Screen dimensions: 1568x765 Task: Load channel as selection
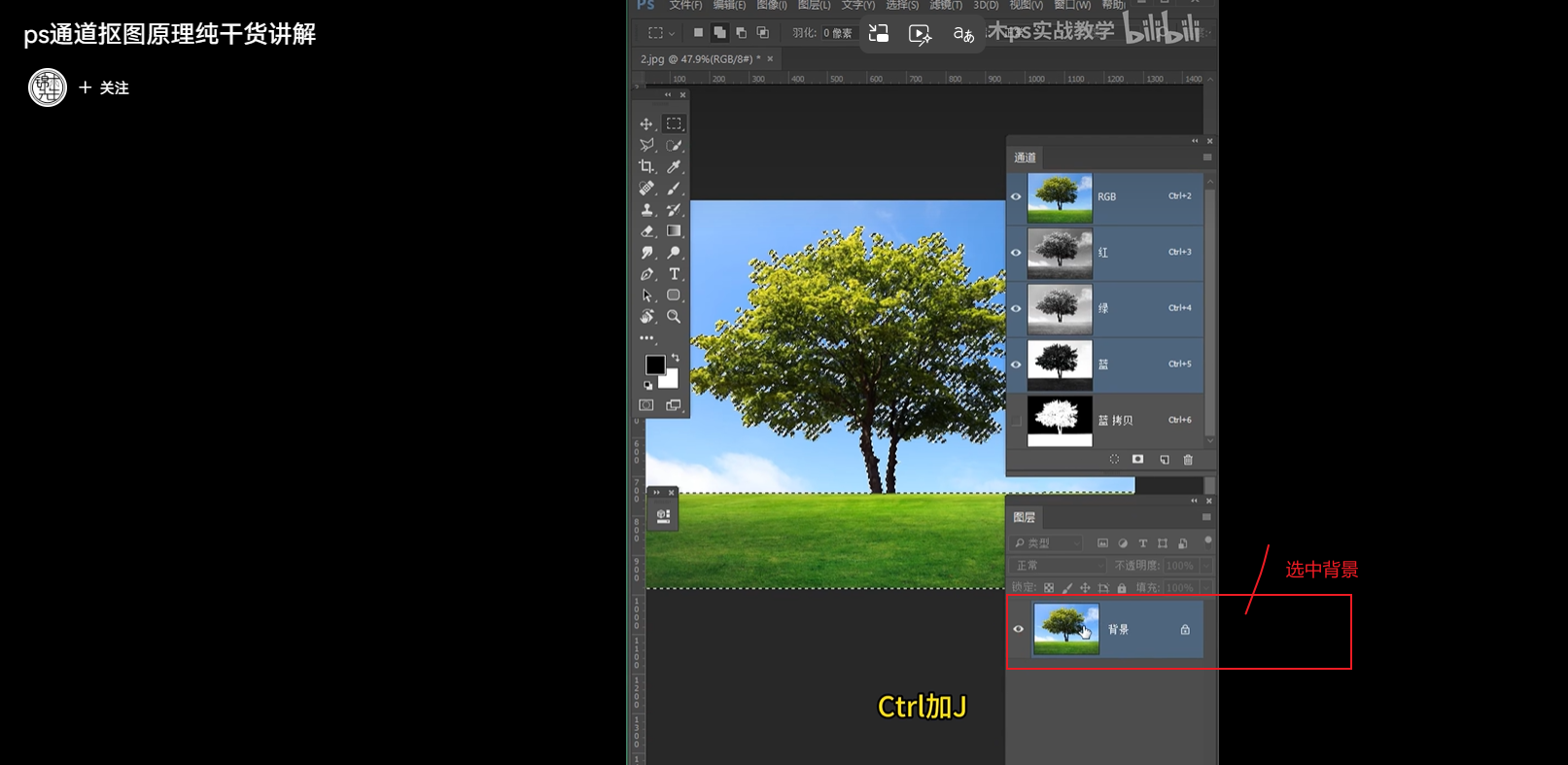pos(1114,460)
